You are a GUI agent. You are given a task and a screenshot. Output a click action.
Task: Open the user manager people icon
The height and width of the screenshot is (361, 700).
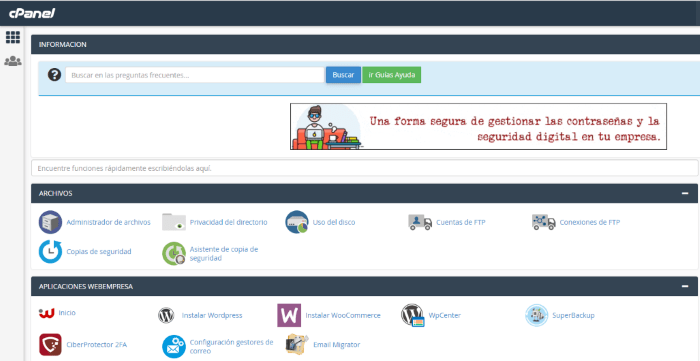tap(13, 61)
